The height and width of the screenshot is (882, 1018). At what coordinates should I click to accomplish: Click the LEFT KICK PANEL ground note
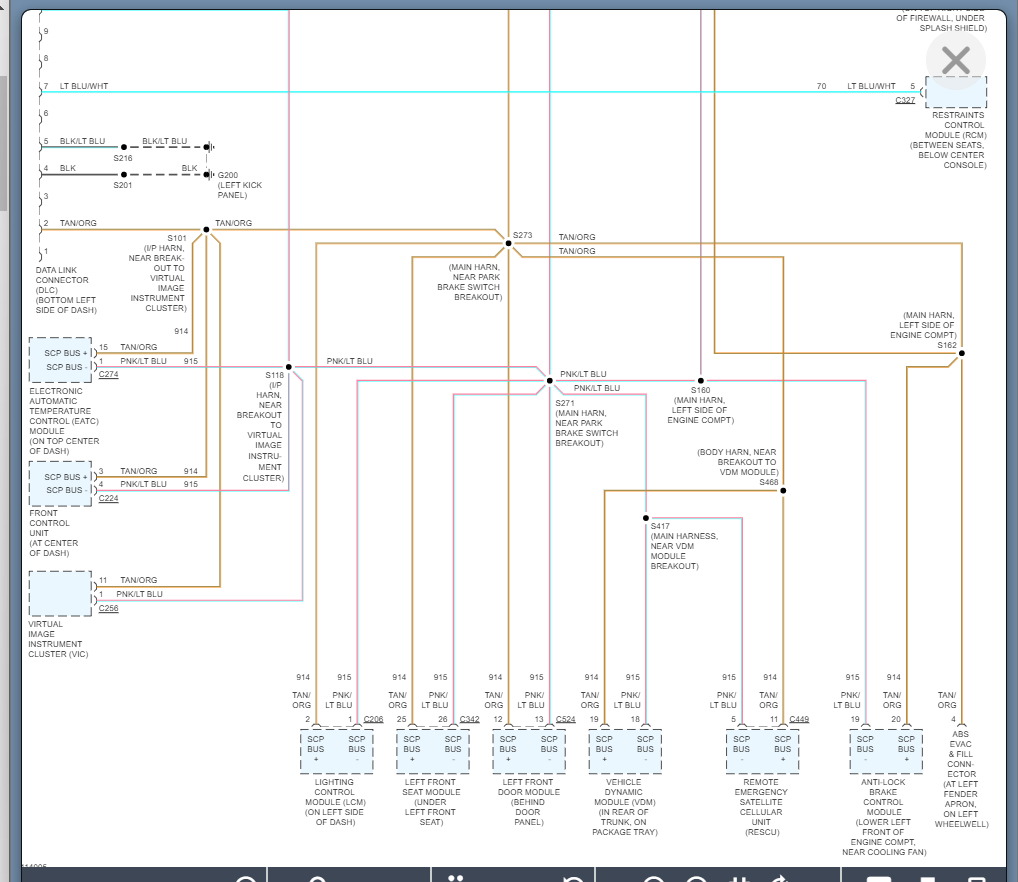pos(240,190)
